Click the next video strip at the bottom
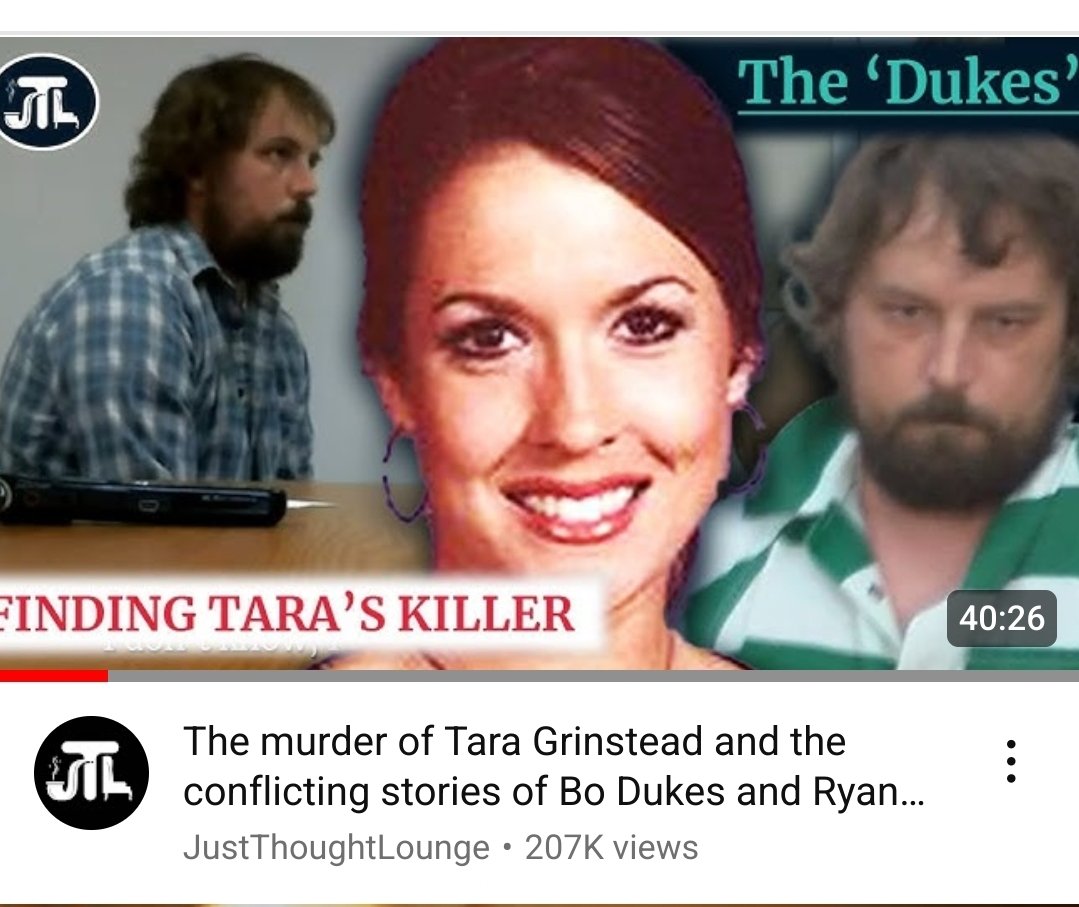 (540, 904)
